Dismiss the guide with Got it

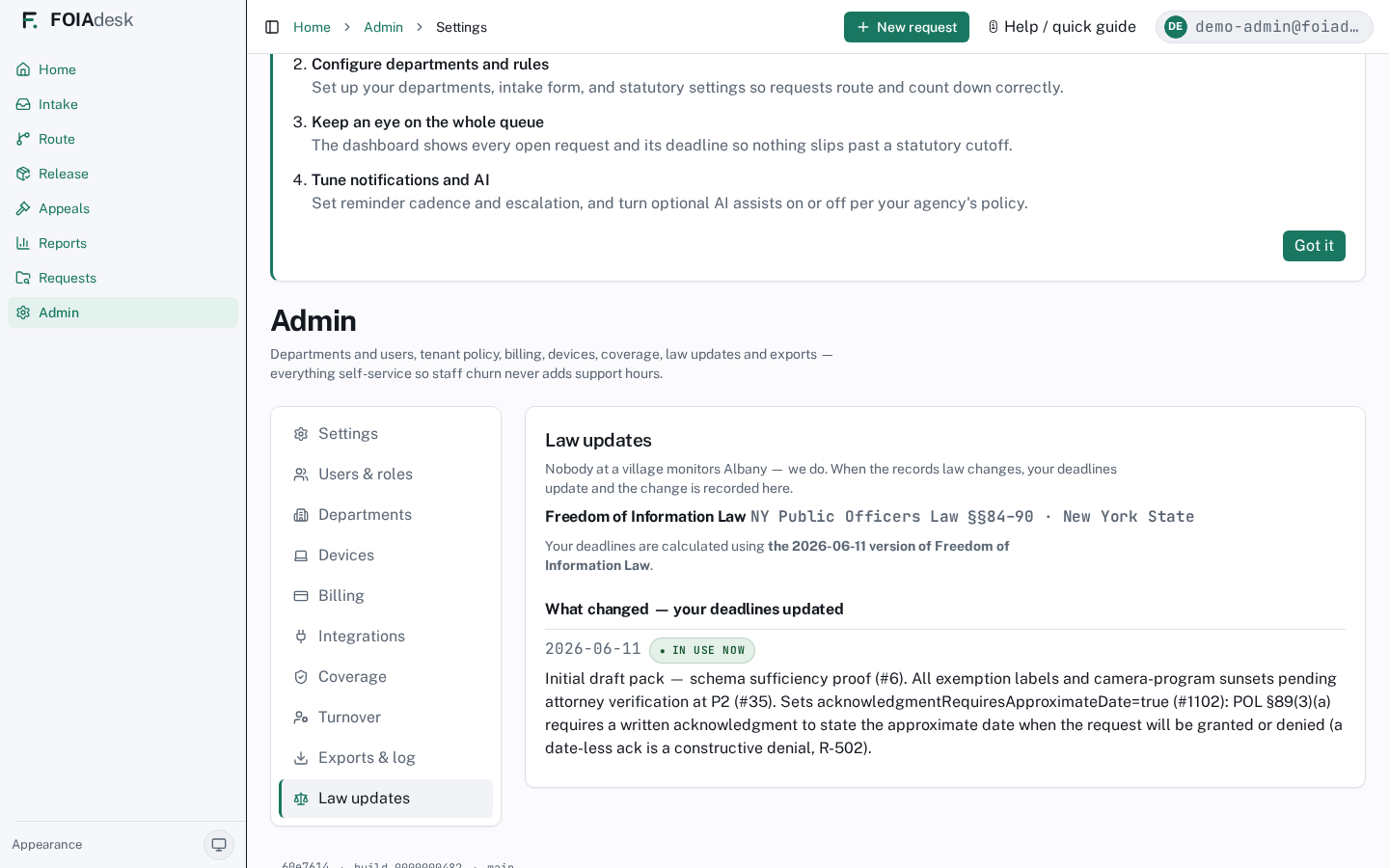coord(1314,246)
